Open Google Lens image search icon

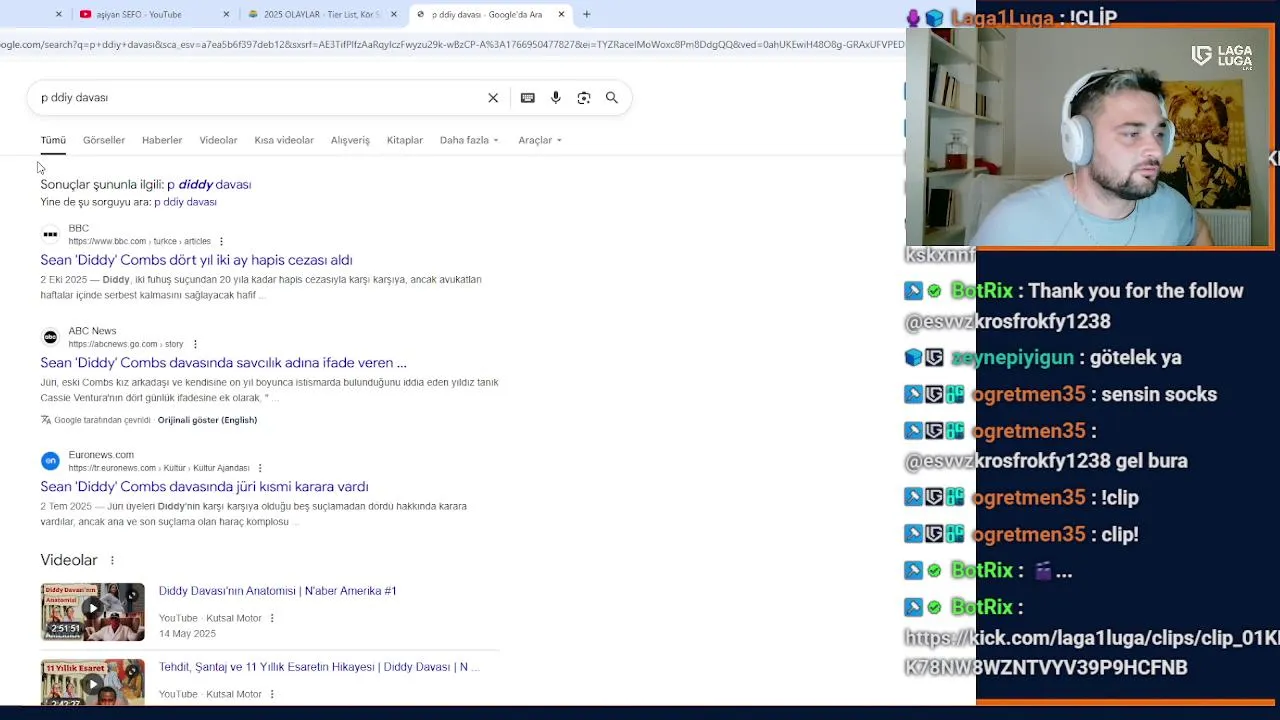coord(584,98)
